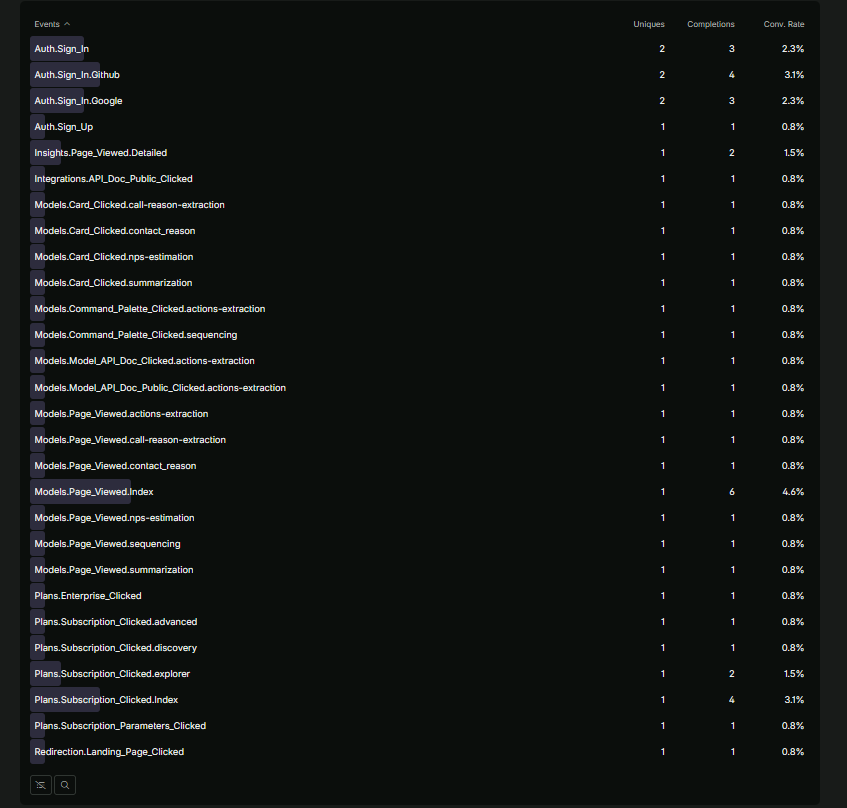
Task: Open Models.Command_Palette_Clicked.sequencing event
Action: (x=135, y=335)
